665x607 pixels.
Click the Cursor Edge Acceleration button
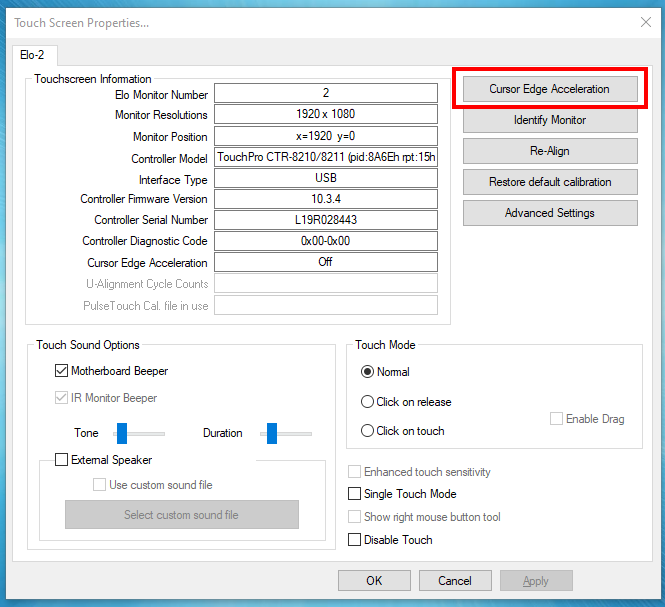click(x=550, y=89)
